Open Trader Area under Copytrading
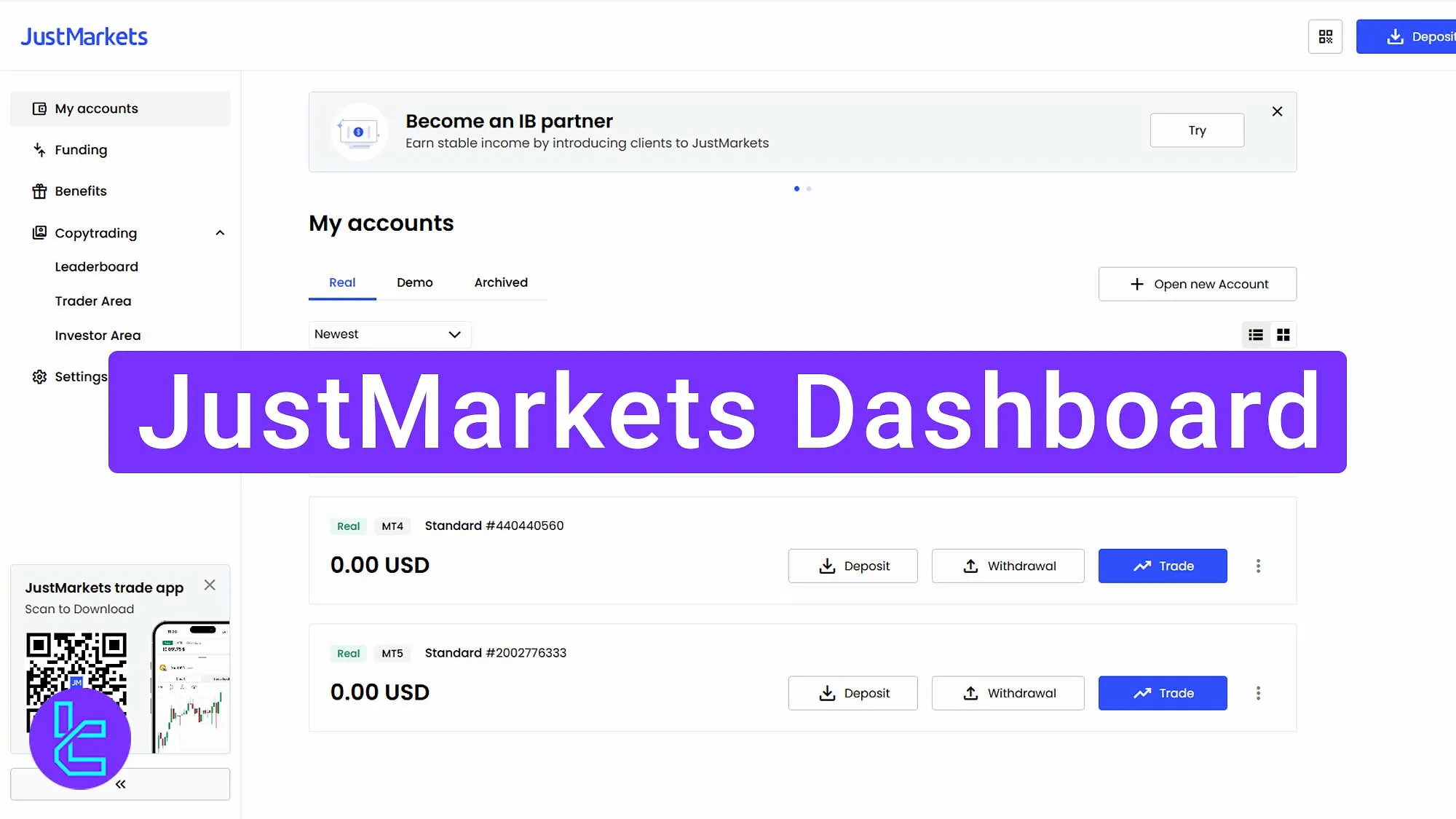The width and height of the screenshot is (1456, 819). click(93, 301)
